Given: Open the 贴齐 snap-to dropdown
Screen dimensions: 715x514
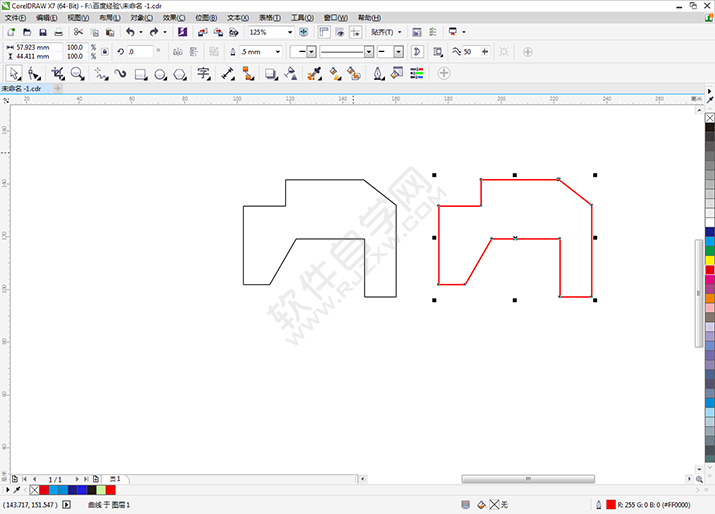Looking at the screenshot, I should (x=385, y=32).
